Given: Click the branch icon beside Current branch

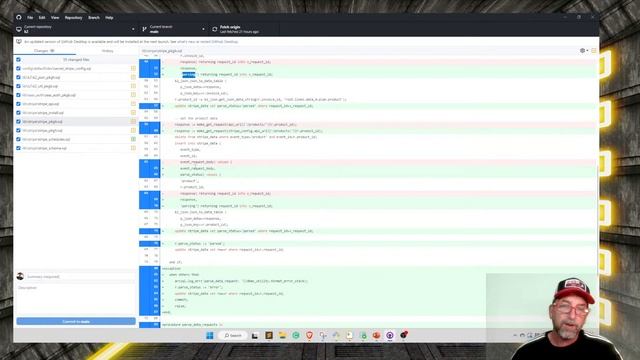Looking at the screenshot, I should (x=144, y=29).
